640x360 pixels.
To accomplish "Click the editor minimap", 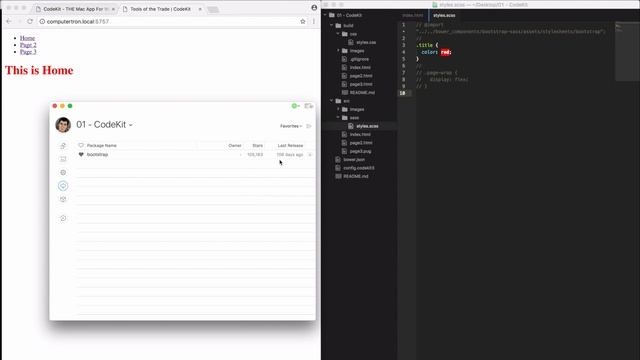I will (x=627, y=51).
